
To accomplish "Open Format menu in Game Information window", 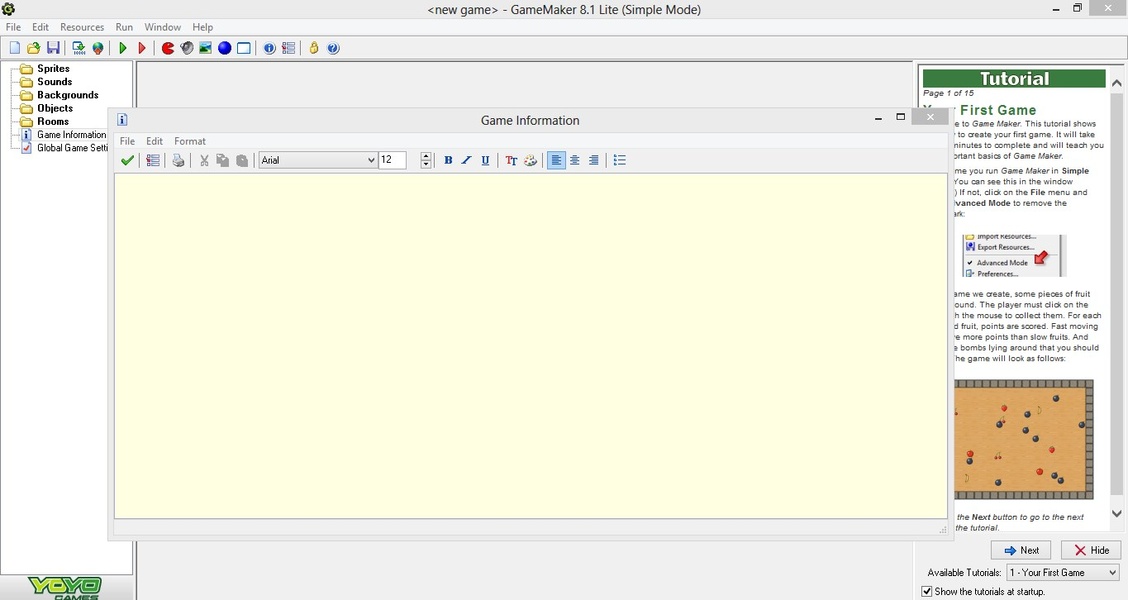I will click(x=190, y=141).
